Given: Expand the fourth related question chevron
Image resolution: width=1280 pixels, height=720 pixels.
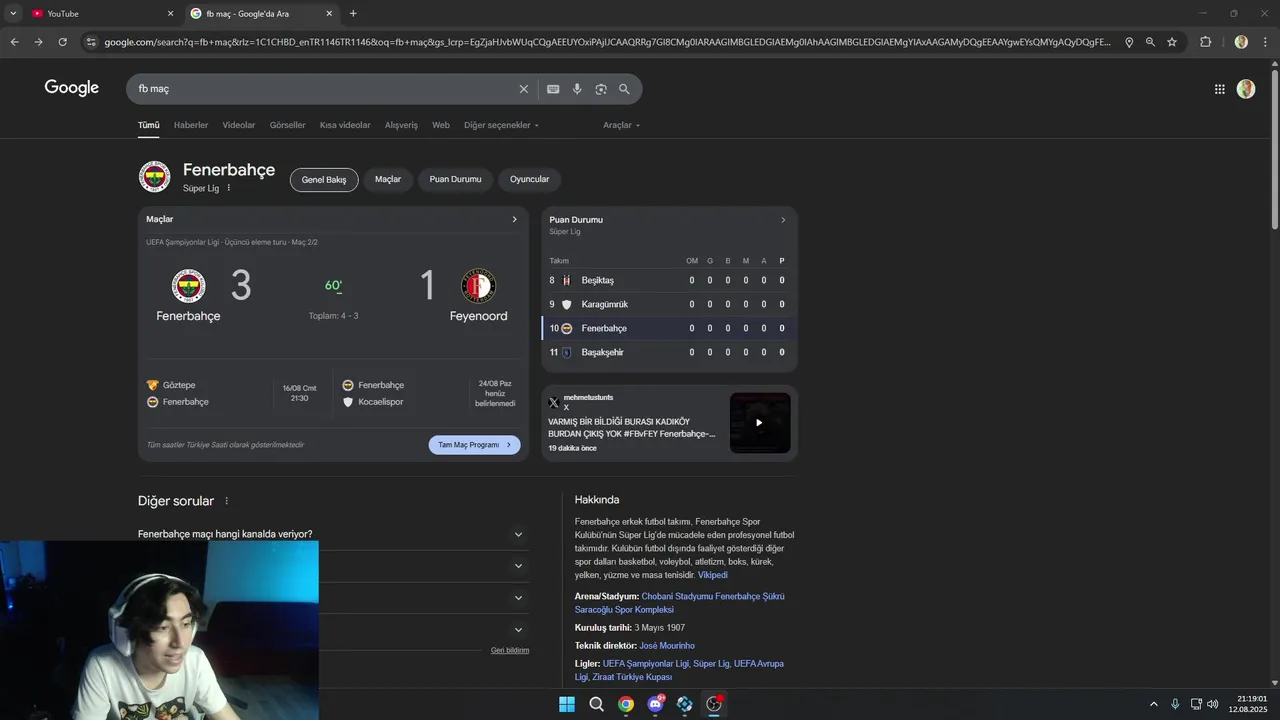Looking at the screenshot, I should coord(518,630).
